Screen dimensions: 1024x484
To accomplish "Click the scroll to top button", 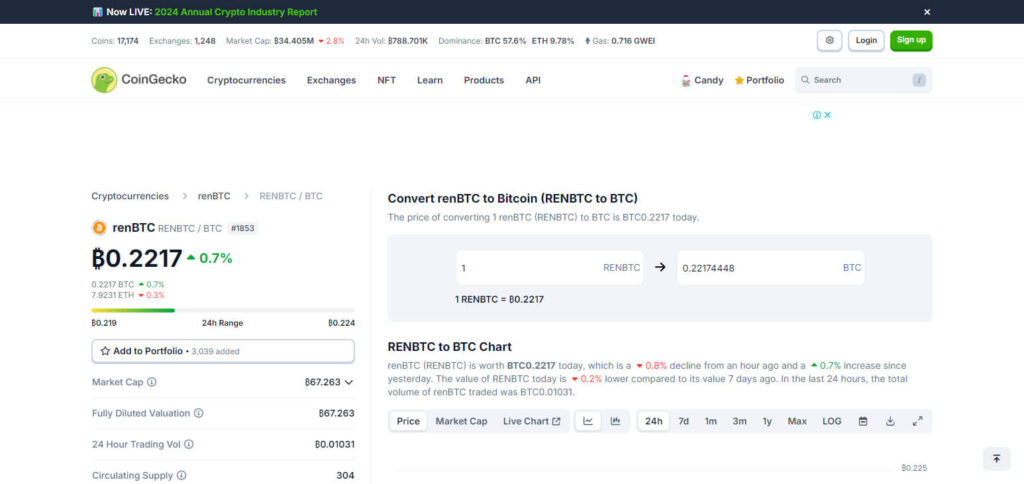I will click(997, 459).
